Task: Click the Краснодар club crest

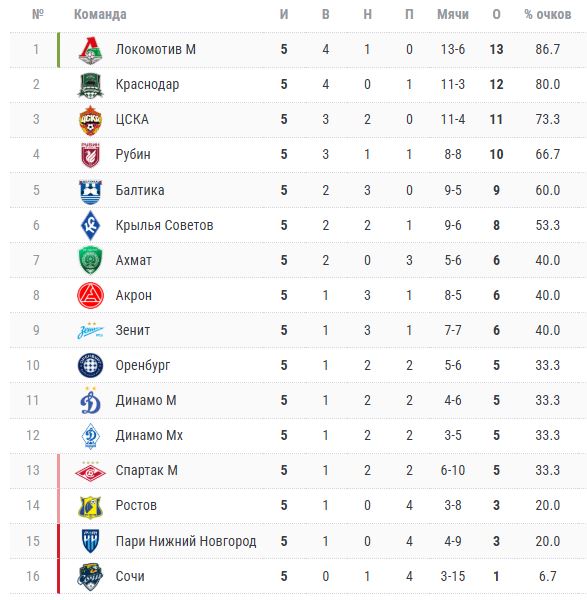Action: [90, 85]
